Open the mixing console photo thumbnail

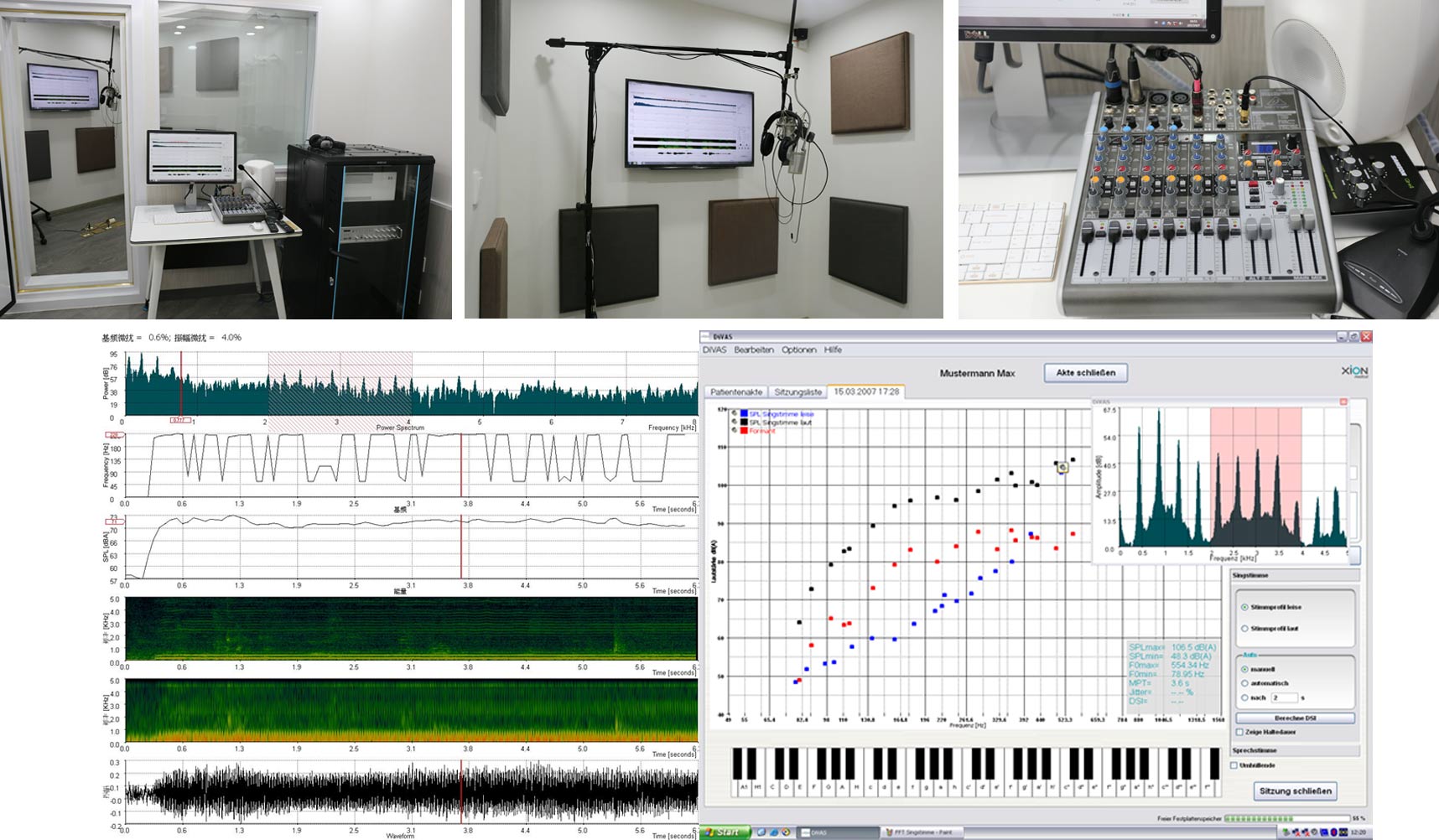pos(1198,159)
